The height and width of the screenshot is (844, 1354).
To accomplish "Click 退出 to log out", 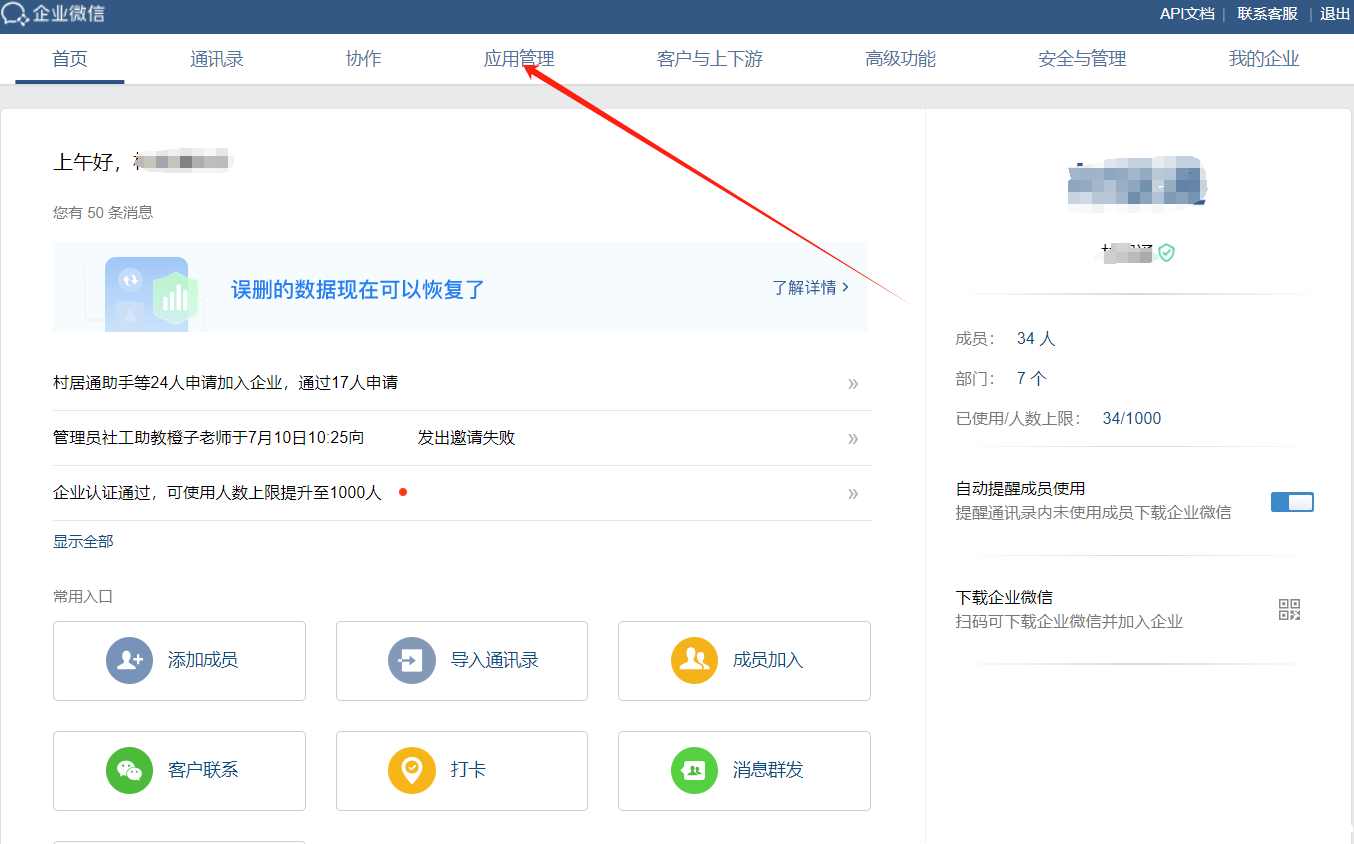I will coord(1334,14).
